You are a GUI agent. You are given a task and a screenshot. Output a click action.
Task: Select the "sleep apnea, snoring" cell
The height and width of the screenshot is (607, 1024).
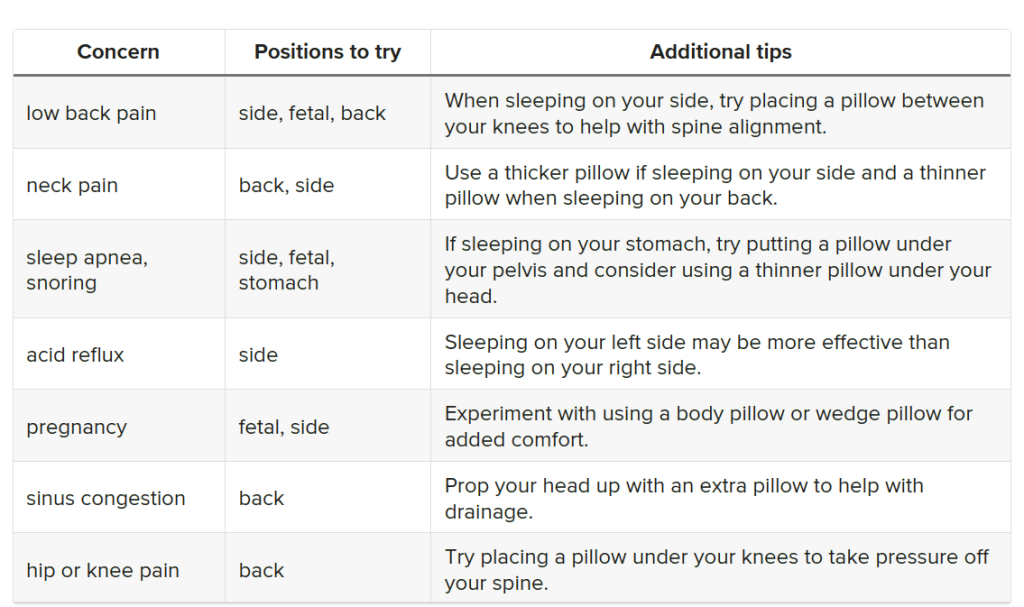(87, 270)
